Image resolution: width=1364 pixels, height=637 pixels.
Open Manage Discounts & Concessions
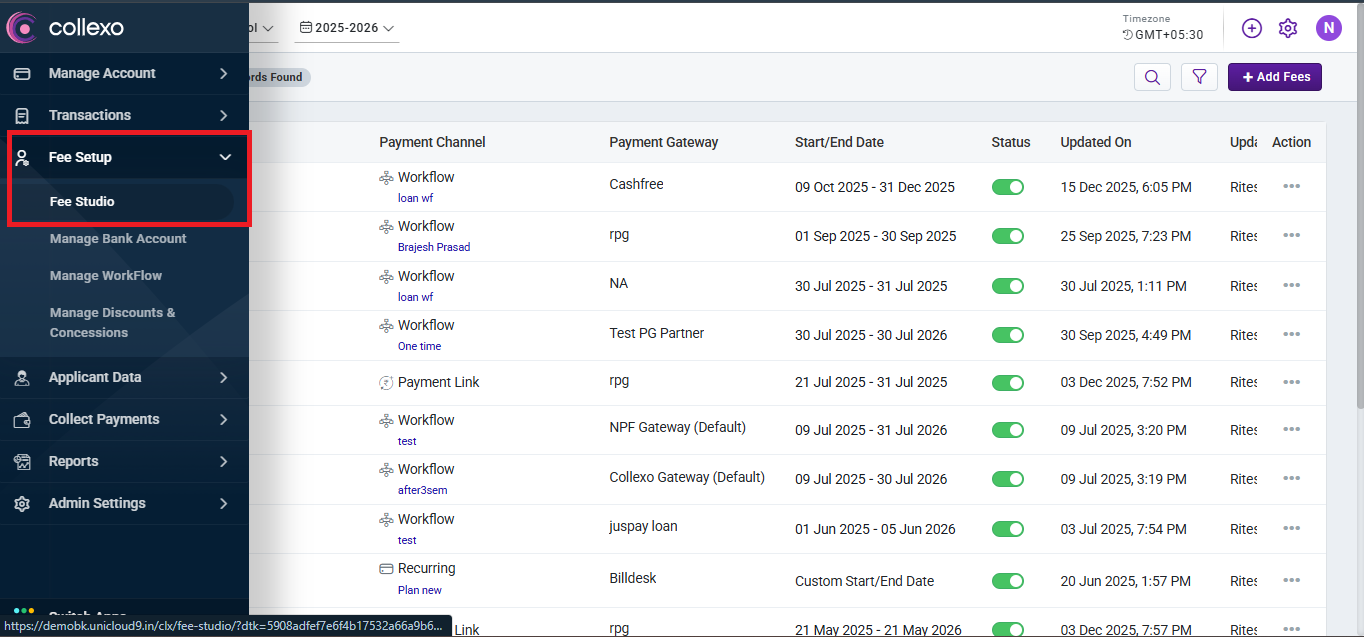[112, 322]
